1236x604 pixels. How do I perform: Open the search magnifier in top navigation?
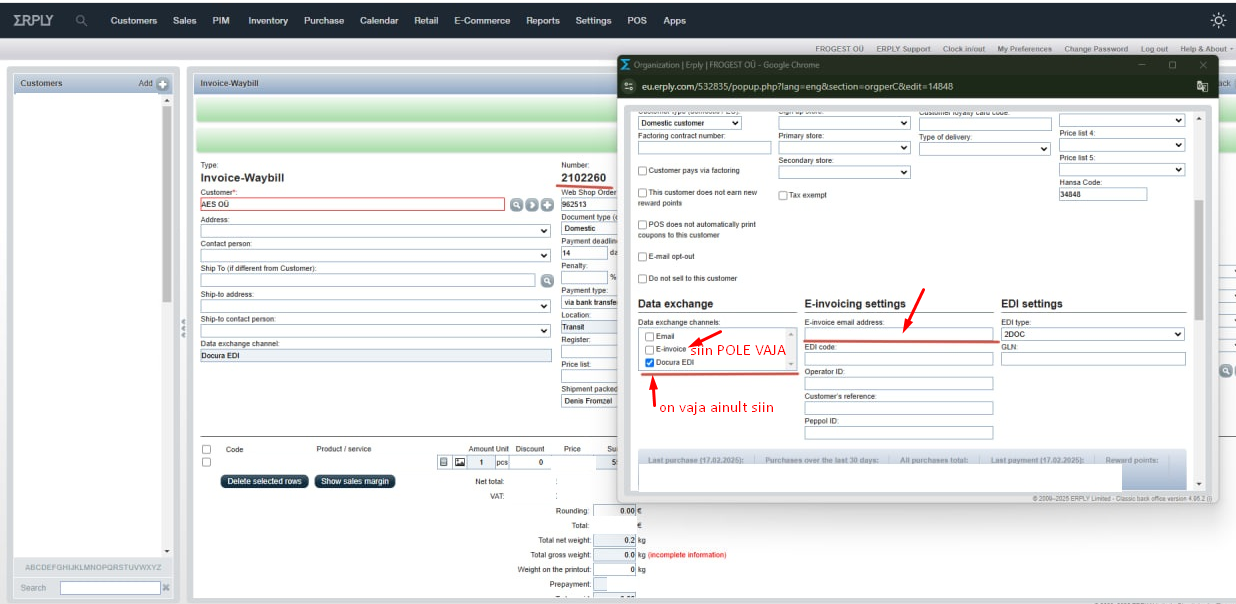click(82, 20)
